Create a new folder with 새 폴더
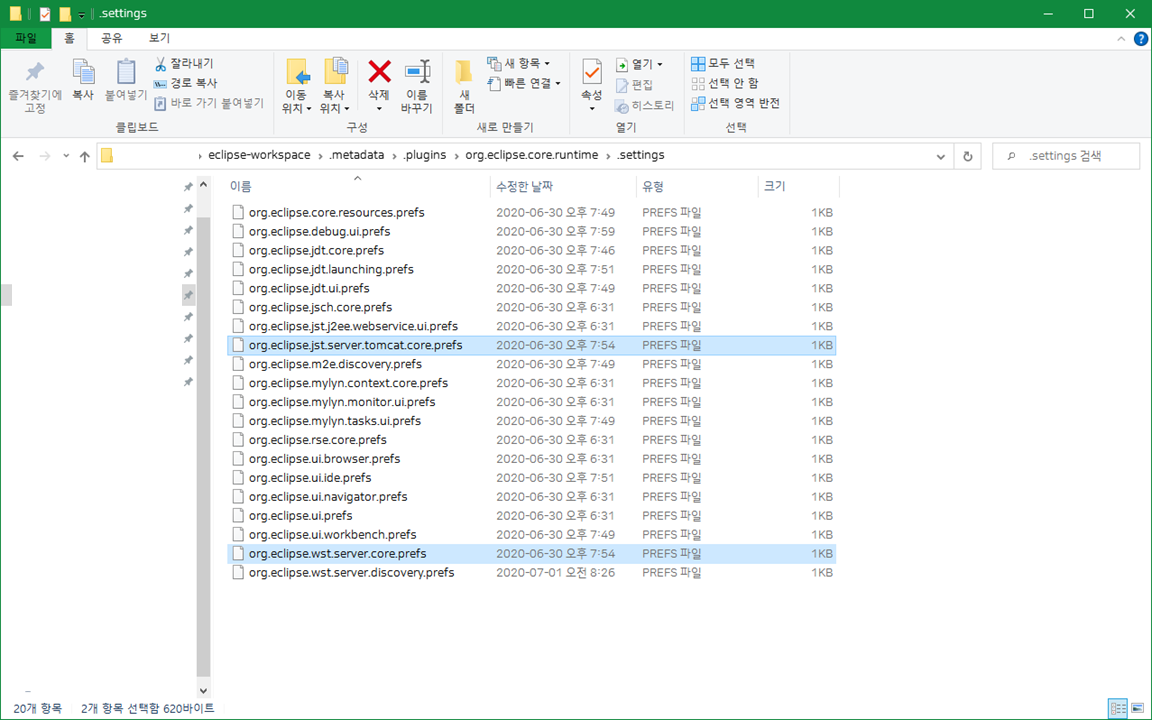This screenshot has width=1152, height=720. pos(464,85)
